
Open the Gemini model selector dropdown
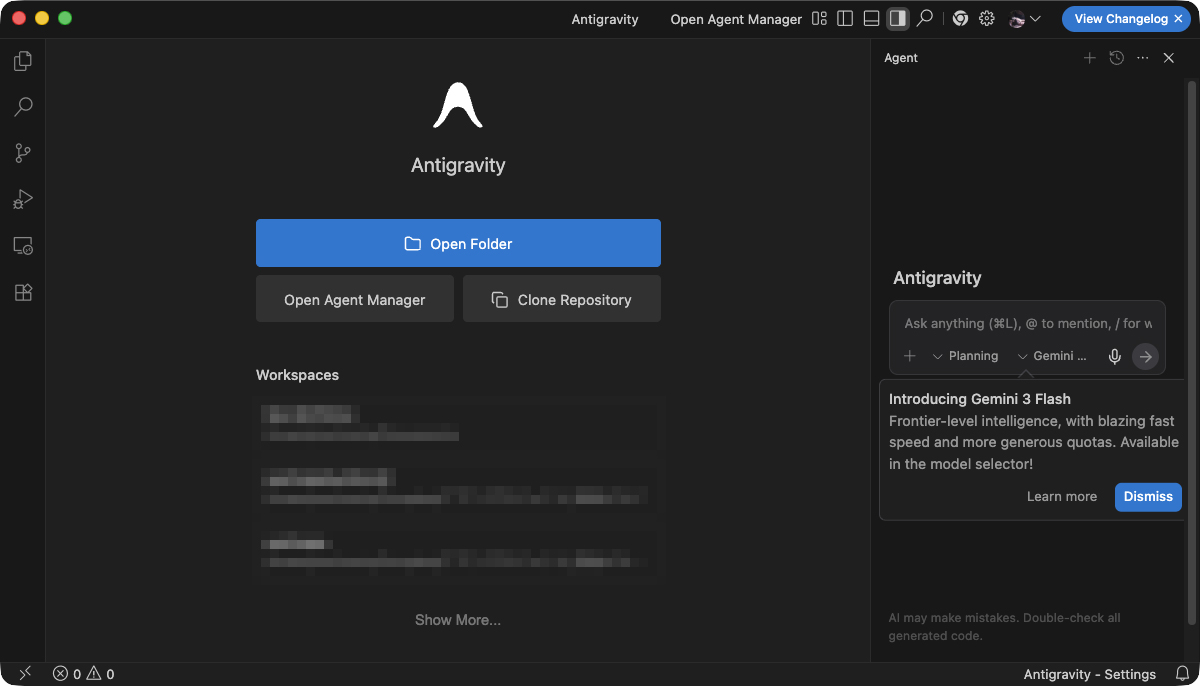(x=1051, y=356)
